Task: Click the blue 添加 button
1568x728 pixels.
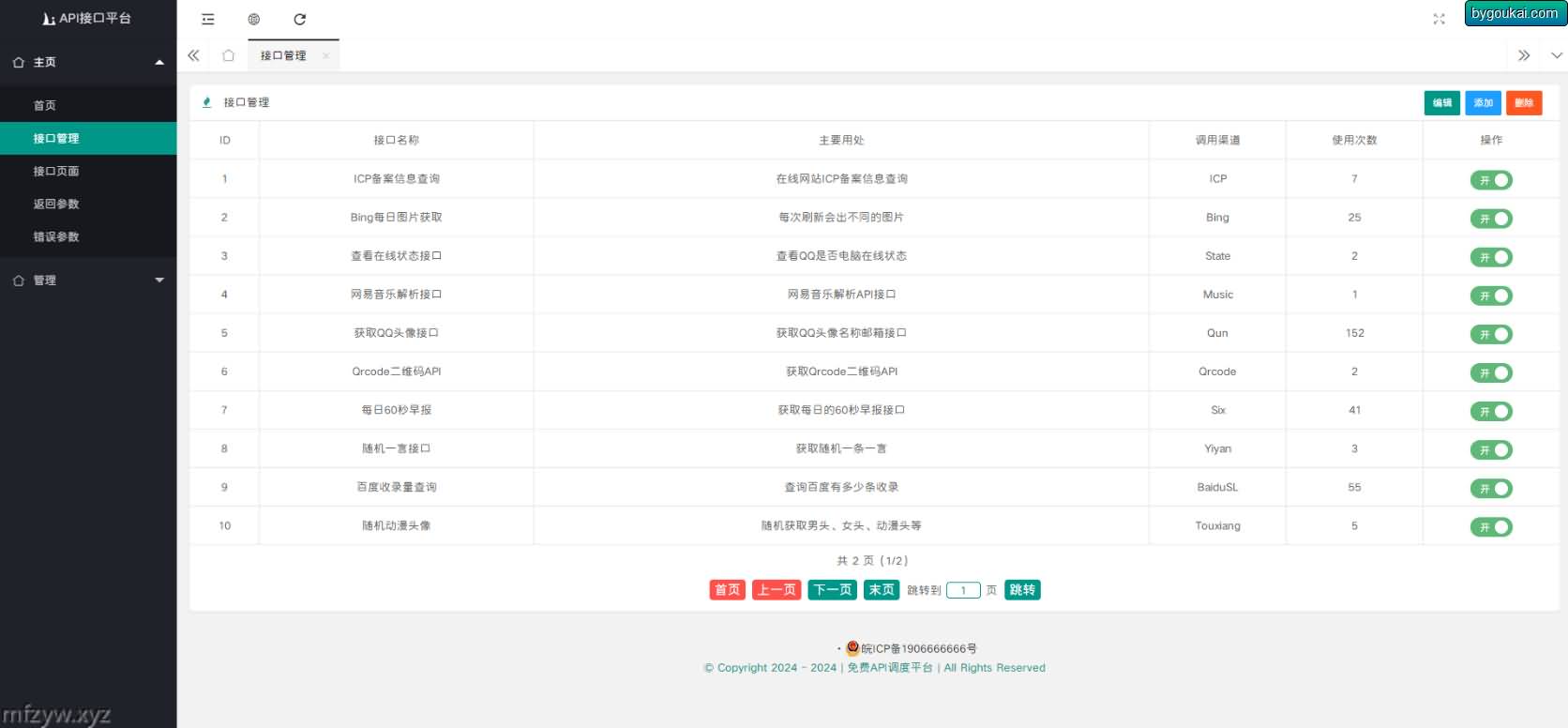Action: coord(1483,103)
